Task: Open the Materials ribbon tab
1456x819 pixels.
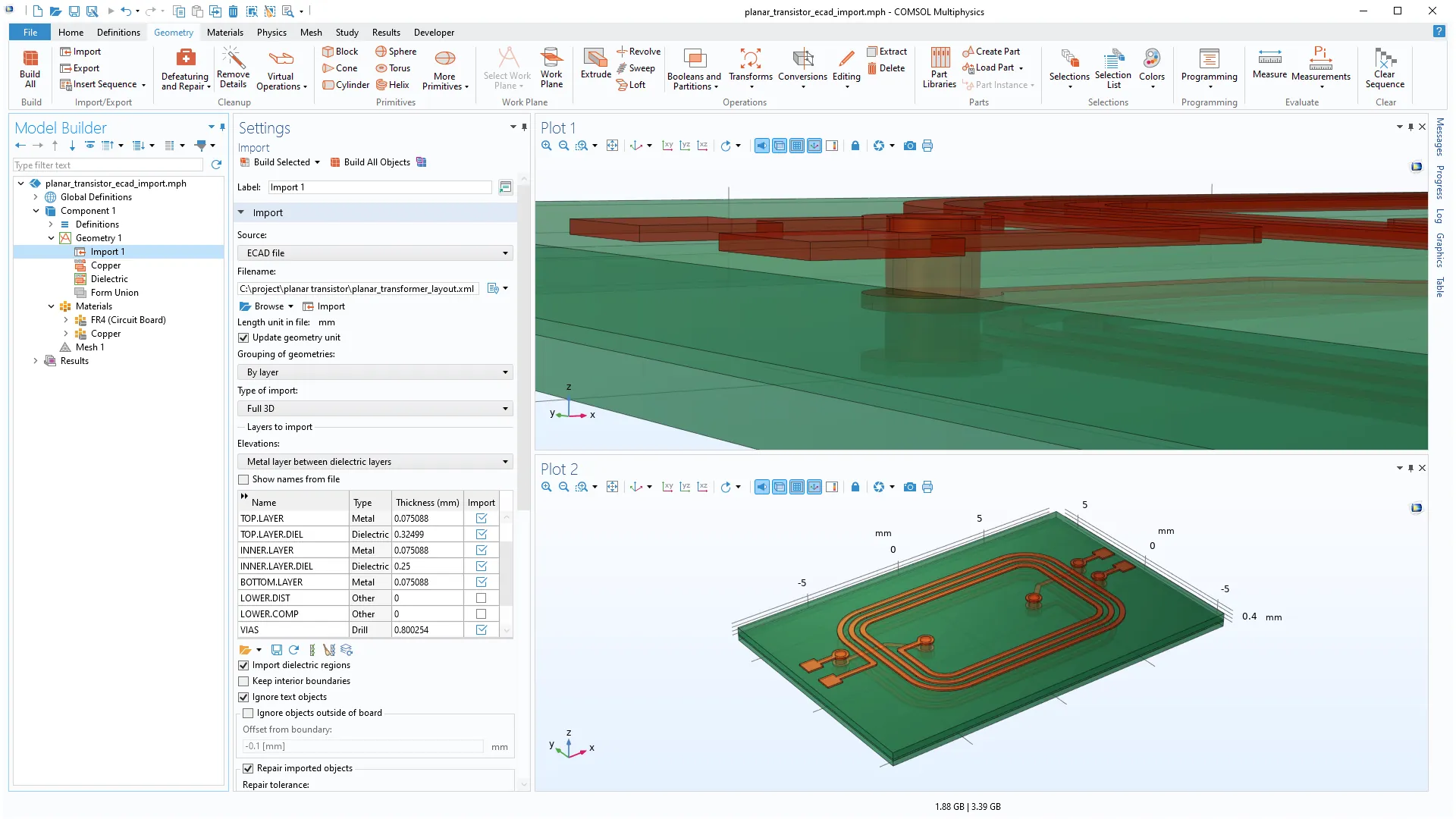Action: point(224,33)
